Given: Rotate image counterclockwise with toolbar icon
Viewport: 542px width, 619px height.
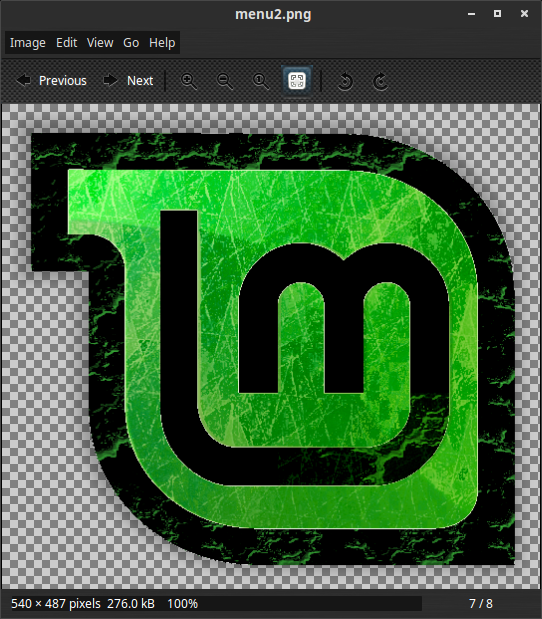Looking at the screenshot, I should point(345,81).
